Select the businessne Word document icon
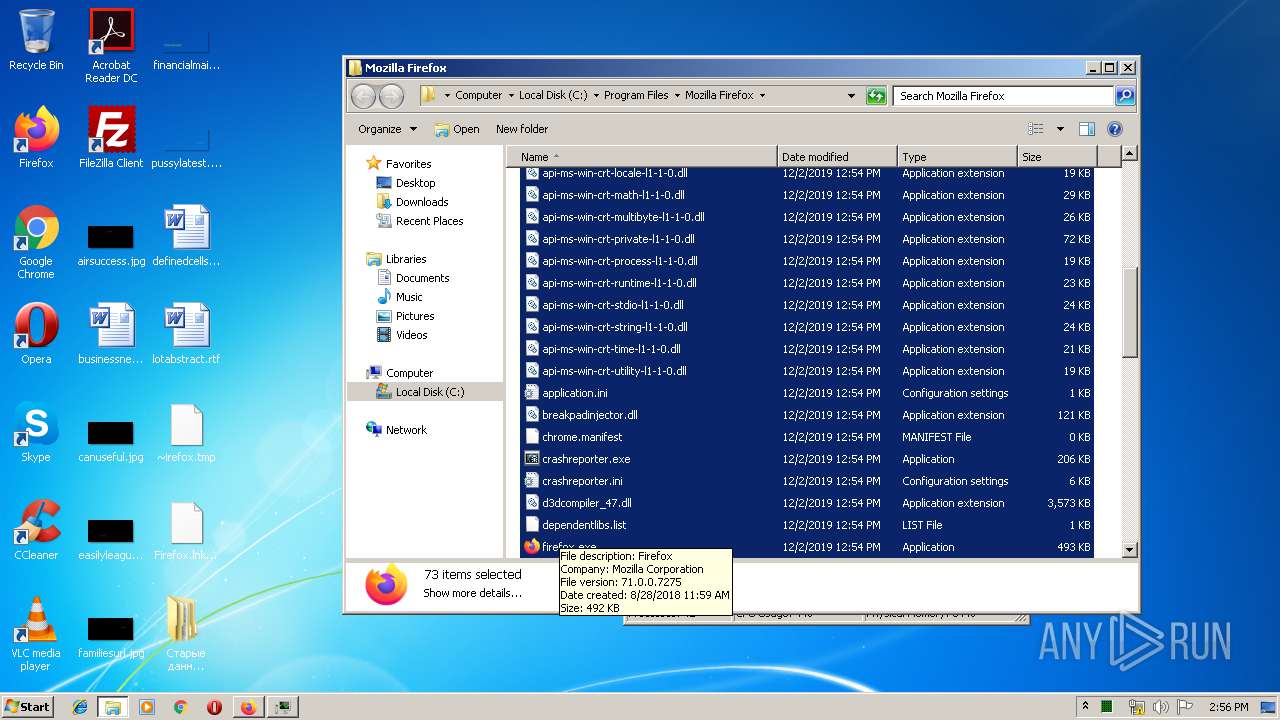 tap(111, 334)
